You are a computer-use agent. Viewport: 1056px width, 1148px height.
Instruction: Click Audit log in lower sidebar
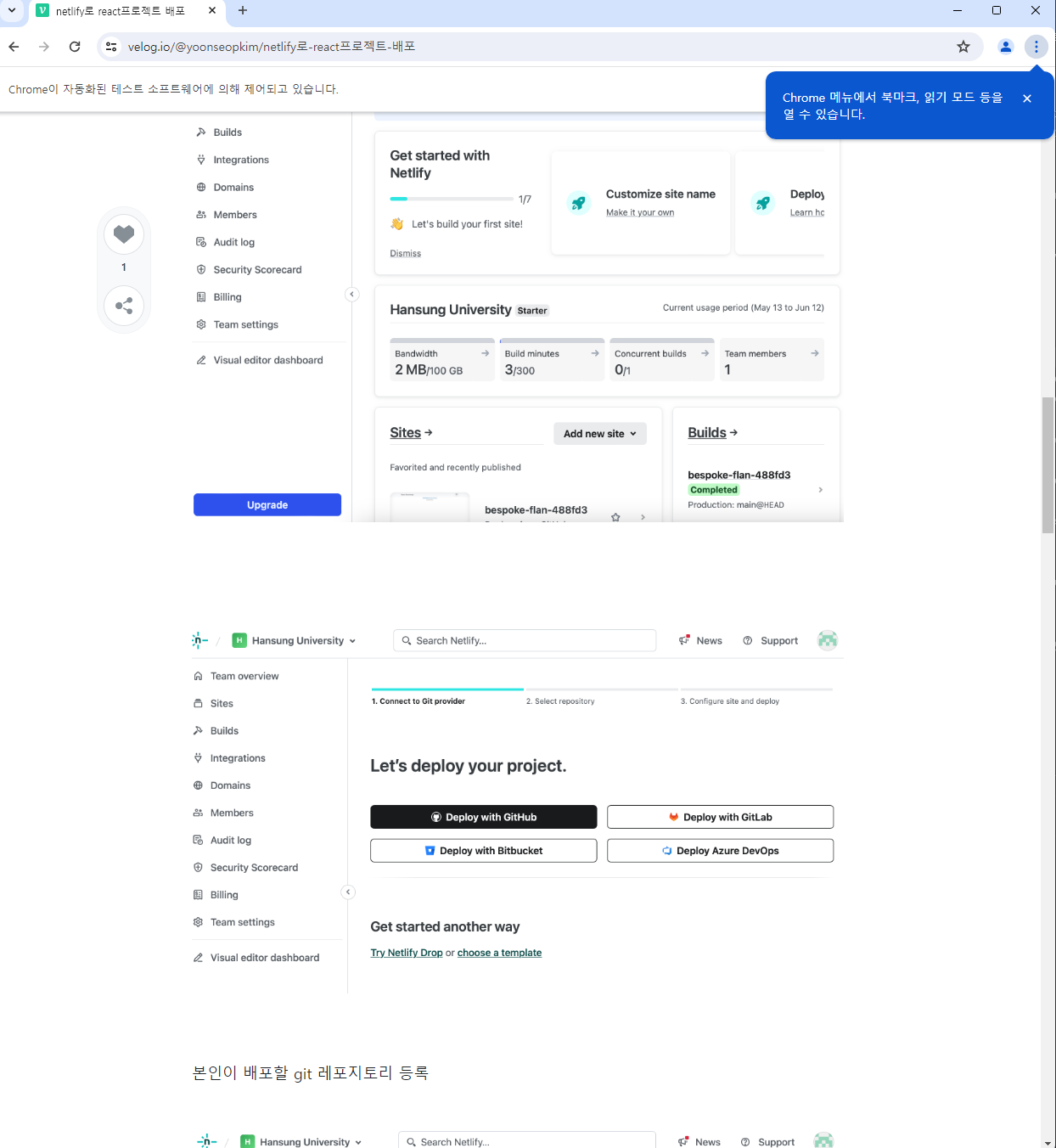click(x=222, y=841)
